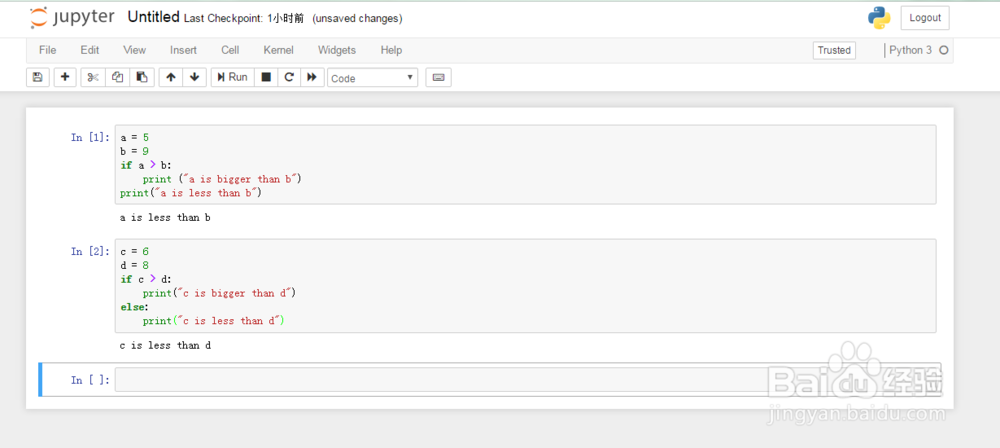Viewport: 1000px width, 448px height.
Task: Open the Kernel menu
Action: pos(279,50)
